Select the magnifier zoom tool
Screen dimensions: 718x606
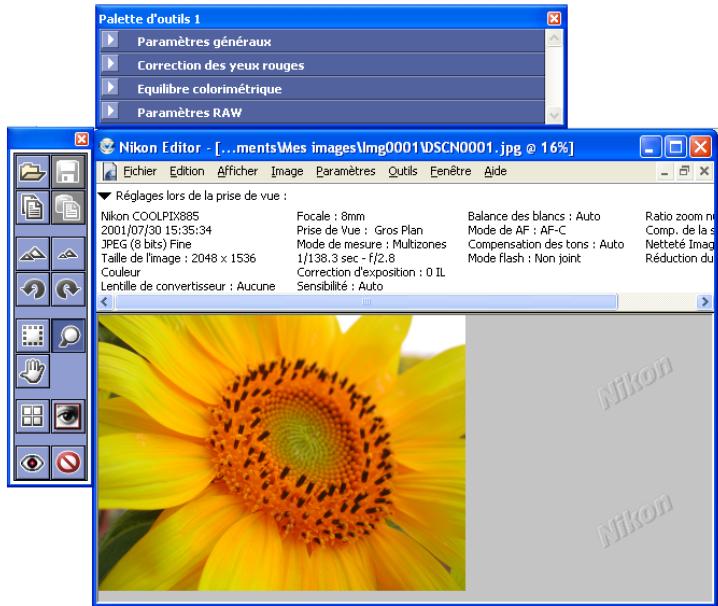pos(68,336)
